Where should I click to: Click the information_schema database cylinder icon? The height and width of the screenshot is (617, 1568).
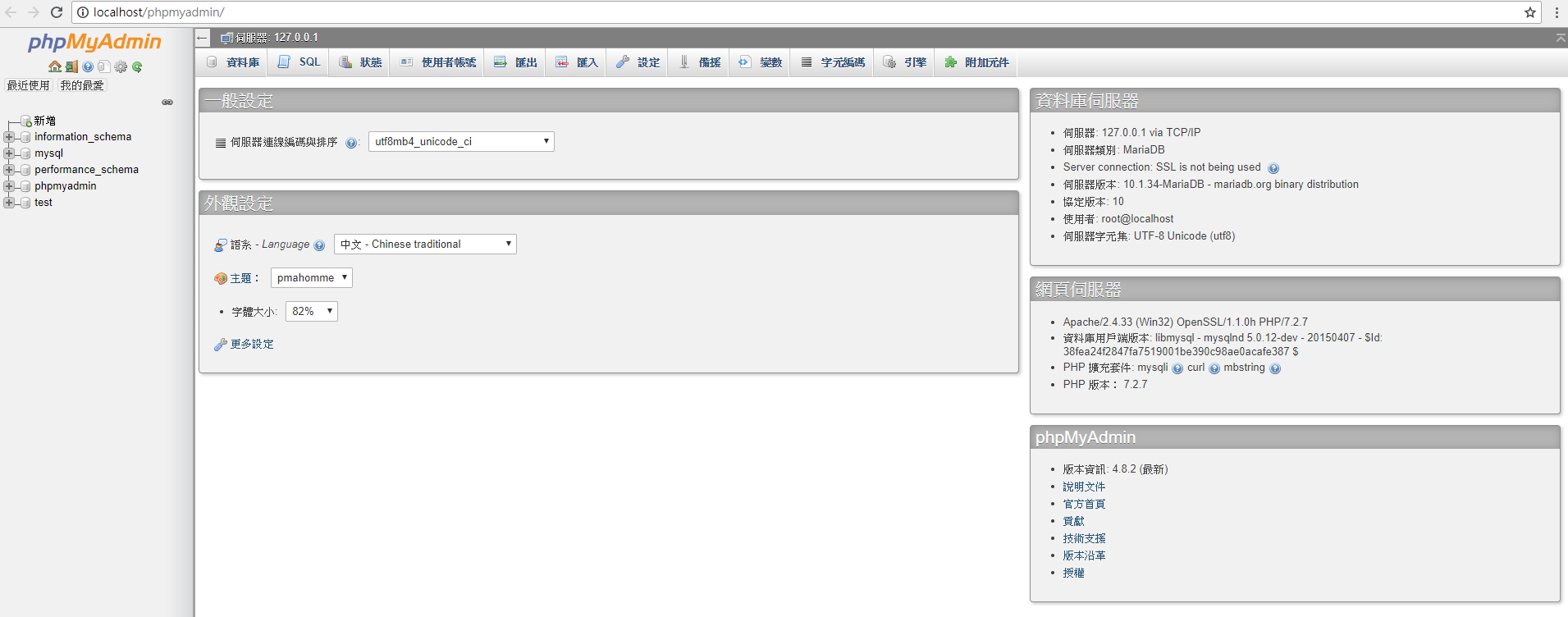(25, 137)
